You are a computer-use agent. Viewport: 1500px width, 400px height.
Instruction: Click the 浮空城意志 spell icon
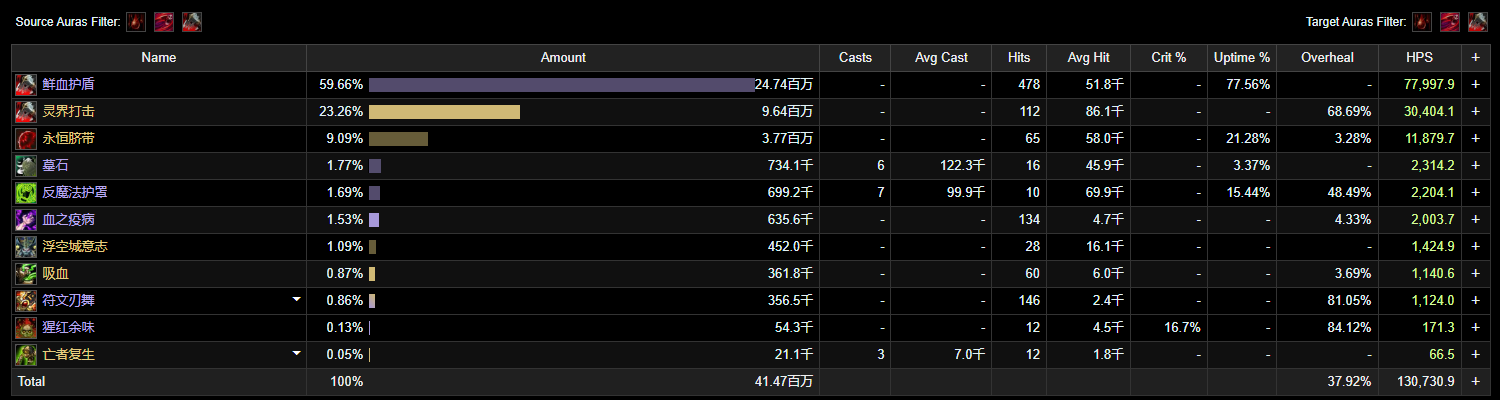(26, 247)
